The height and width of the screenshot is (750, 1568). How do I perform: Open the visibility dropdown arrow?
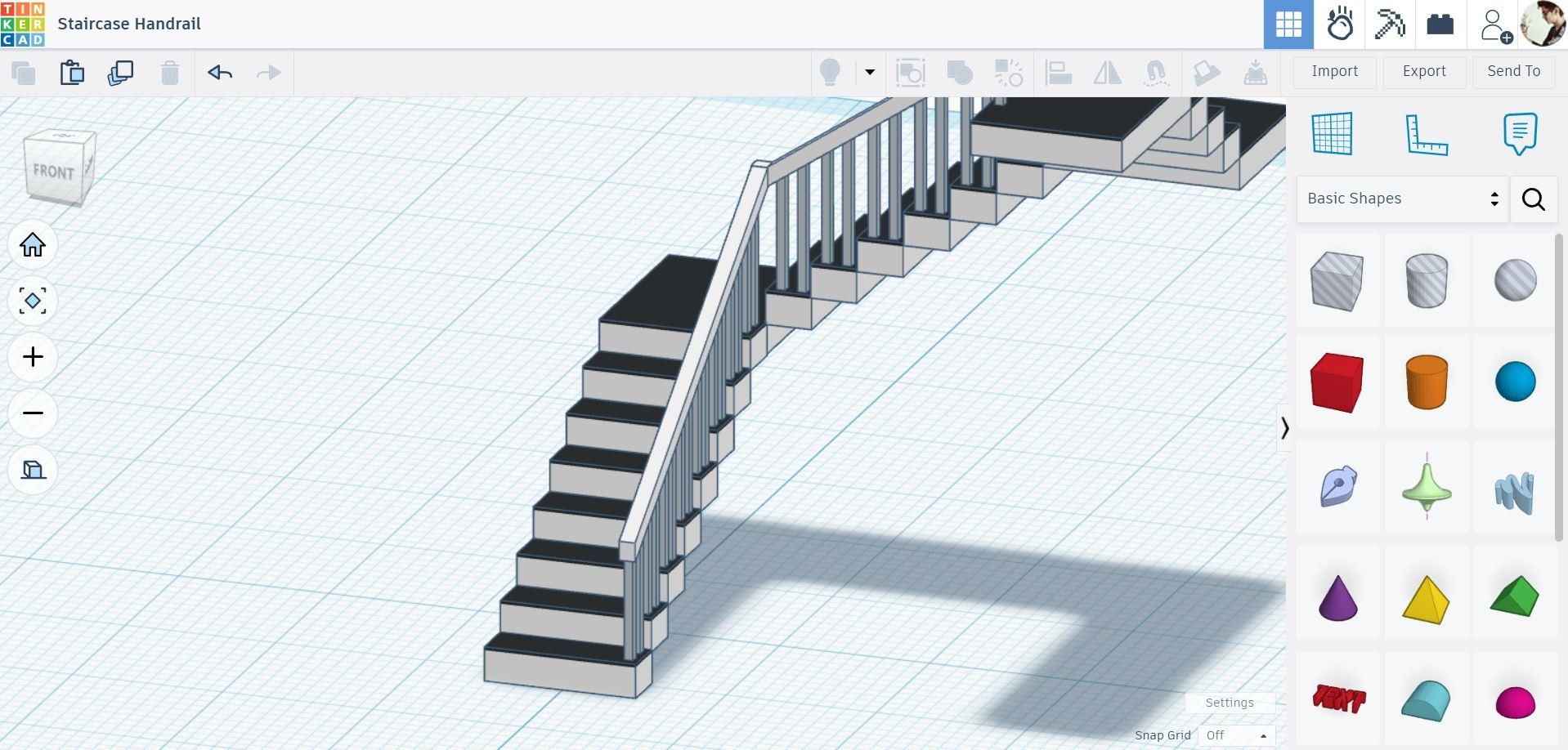[x=870, y=73]
